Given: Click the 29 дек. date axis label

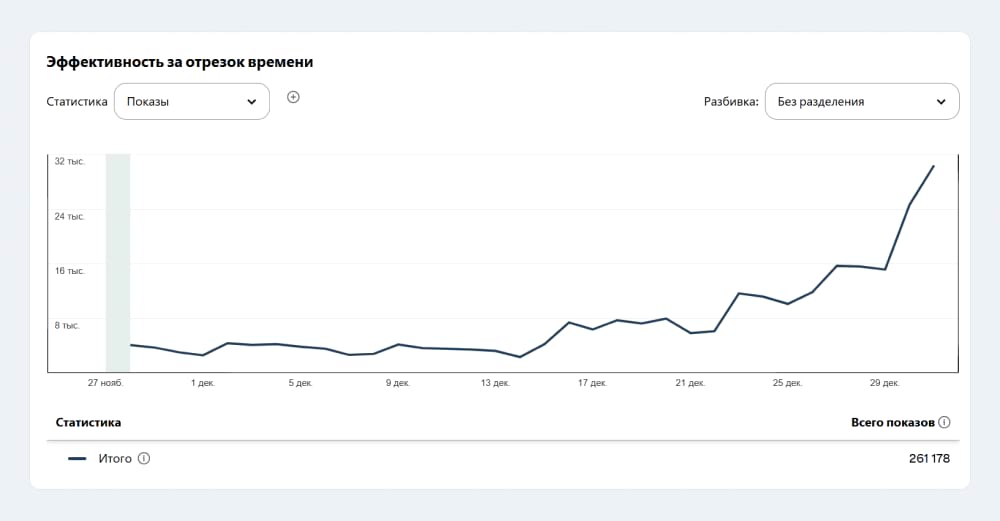Looking at the screenshot, I should point(885,383).
